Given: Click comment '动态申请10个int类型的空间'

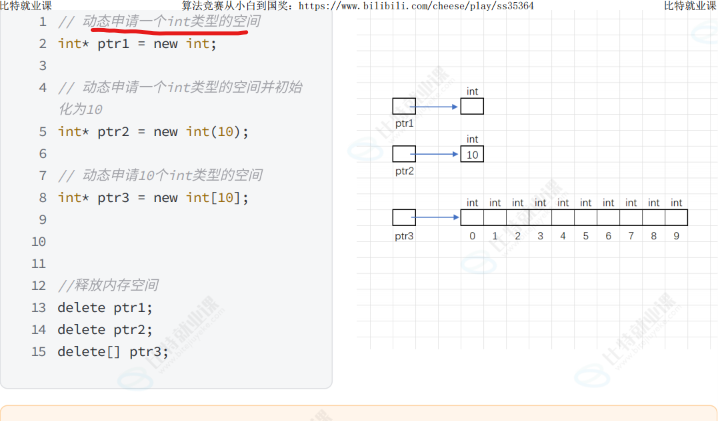Looking at the screenshot, I should [x=160, y=175].
